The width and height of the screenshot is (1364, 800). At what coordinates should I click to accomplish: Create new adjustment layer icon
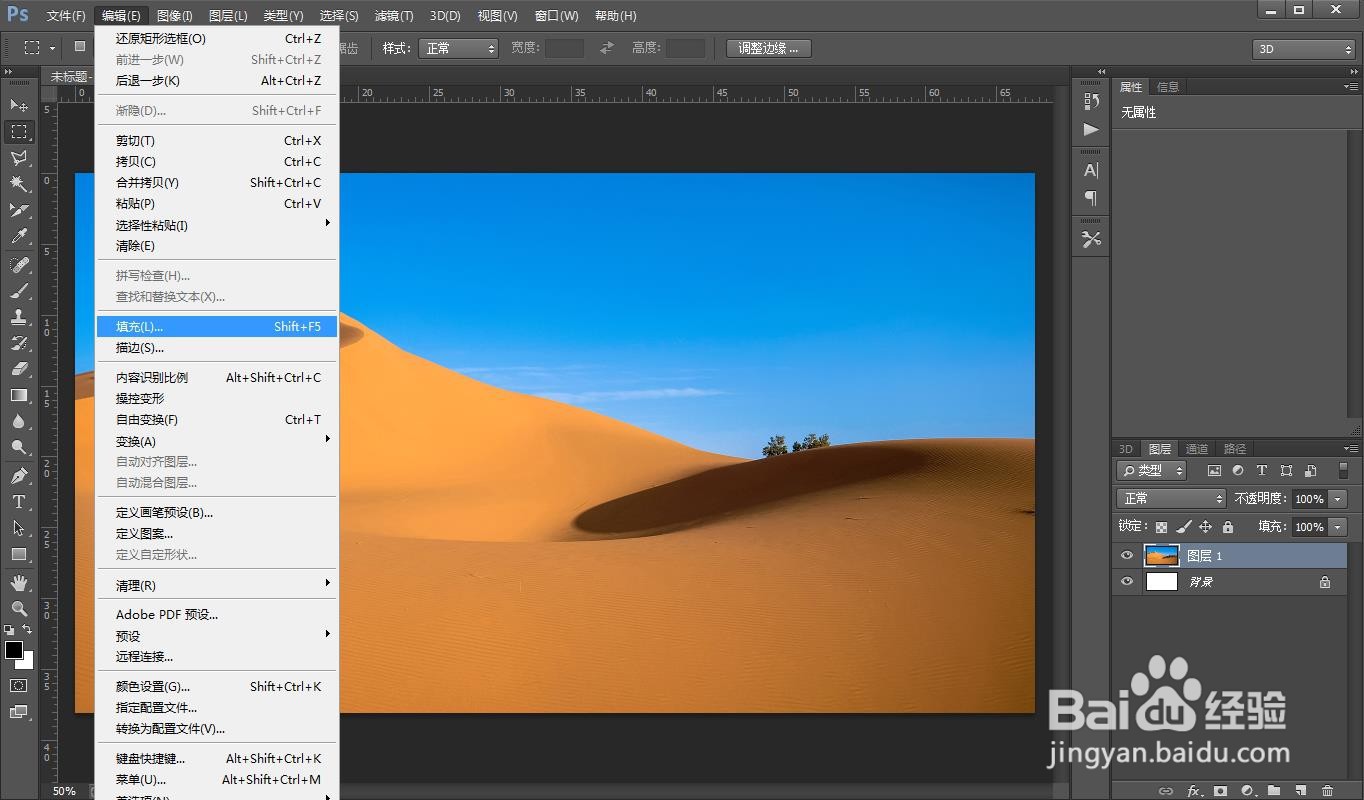(1247, 791)
